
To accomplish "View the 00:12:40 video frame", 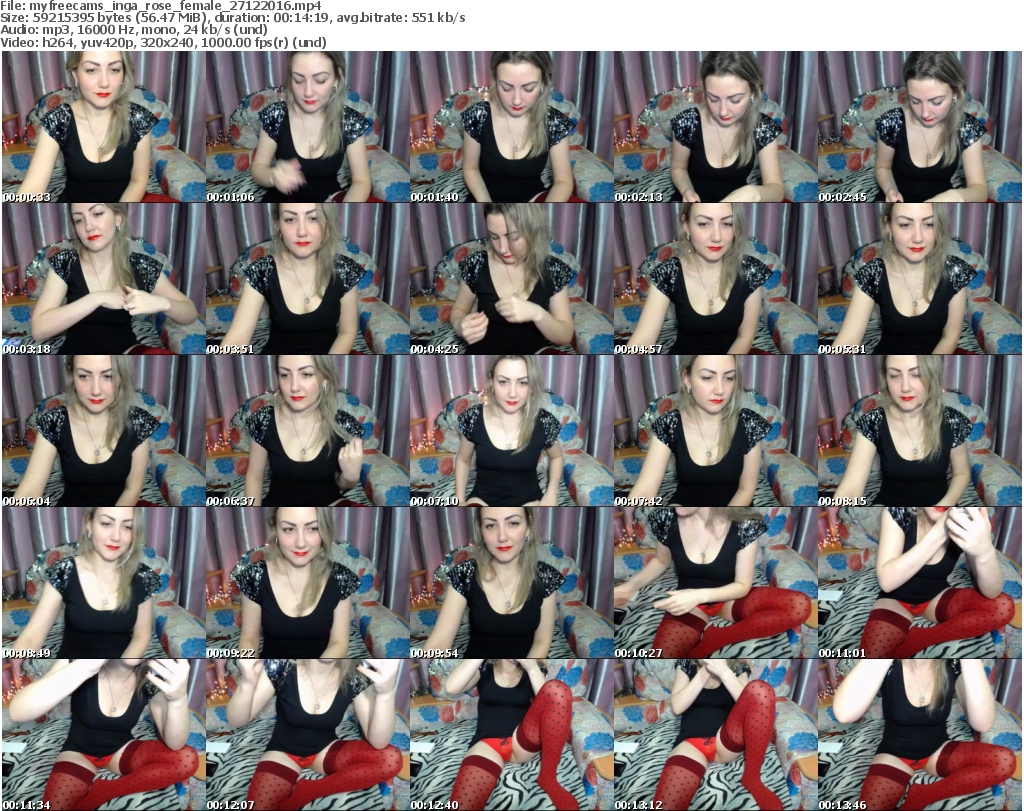I will pyautogui.click(x=511, y=735).
